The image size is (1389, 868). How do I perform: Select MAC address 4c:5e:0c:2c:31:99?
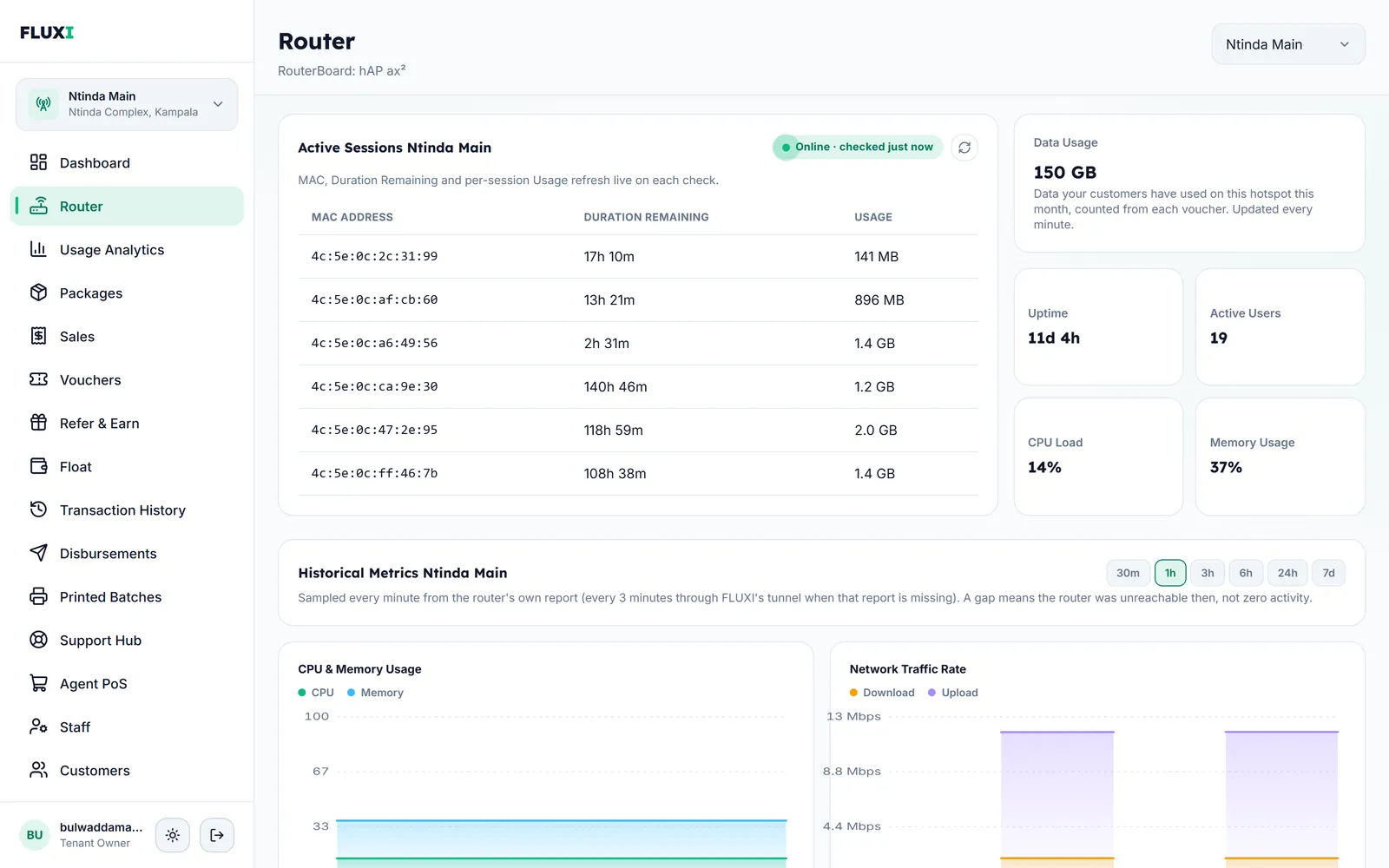374,256
